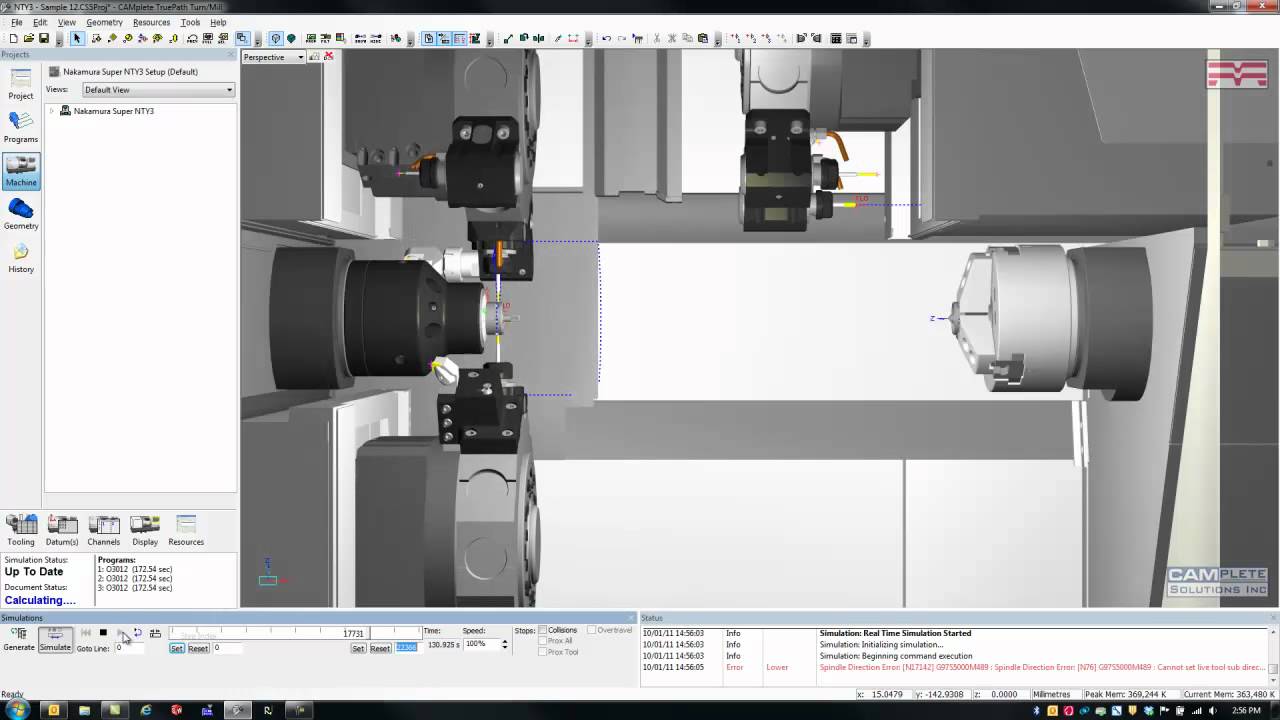
Task: Click the Undo arrow in toolbar
Action: pos(606,39)
